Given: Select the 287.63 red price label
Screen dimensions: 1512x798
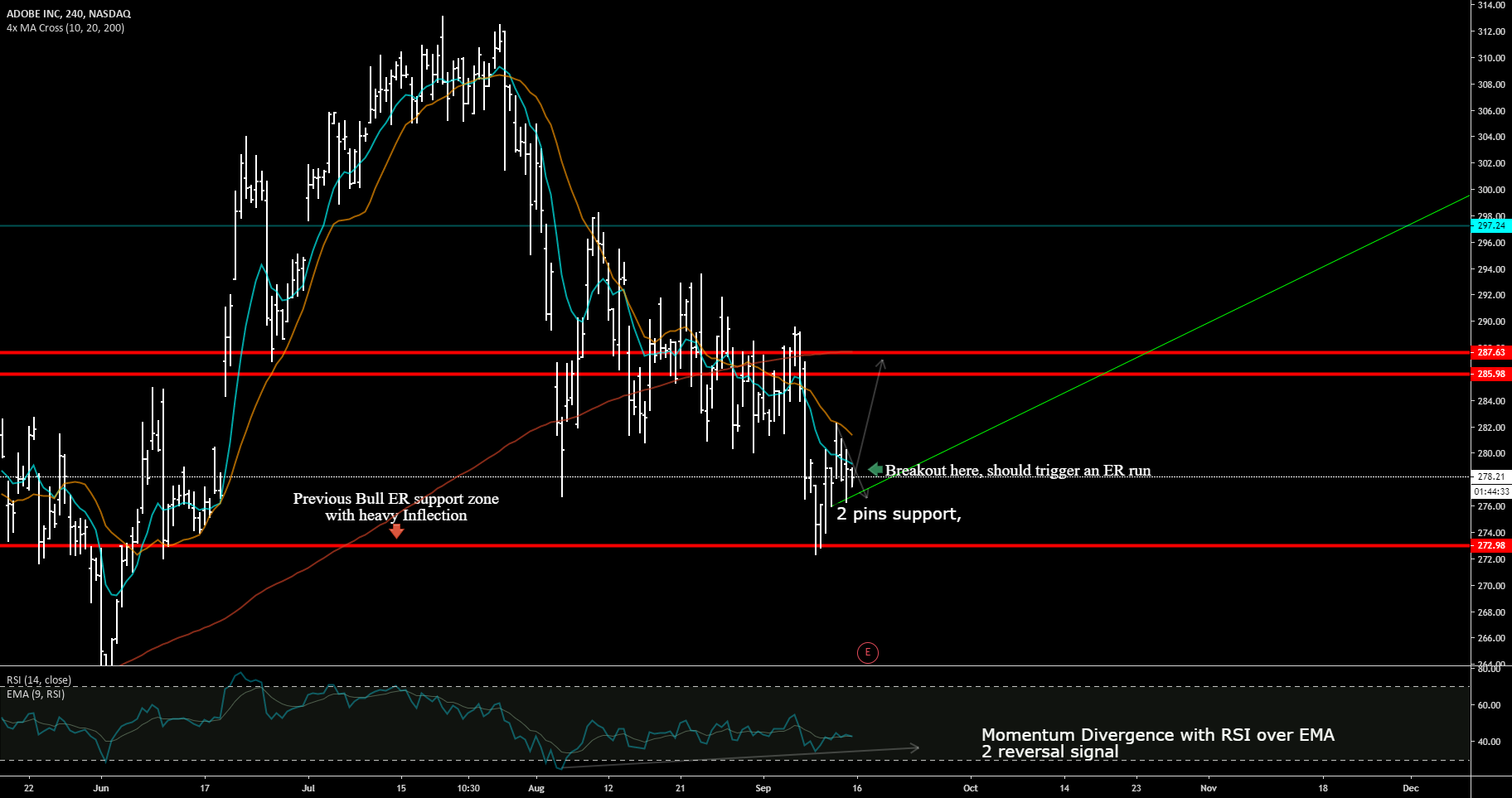Looking at the screenshot, I should [1491, 352].
